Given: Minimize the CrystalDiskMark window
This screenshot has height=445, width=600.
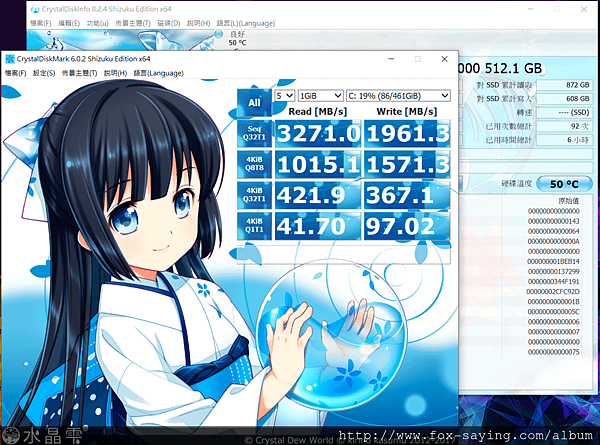Looking at the screenshot, I should [391, 59].
